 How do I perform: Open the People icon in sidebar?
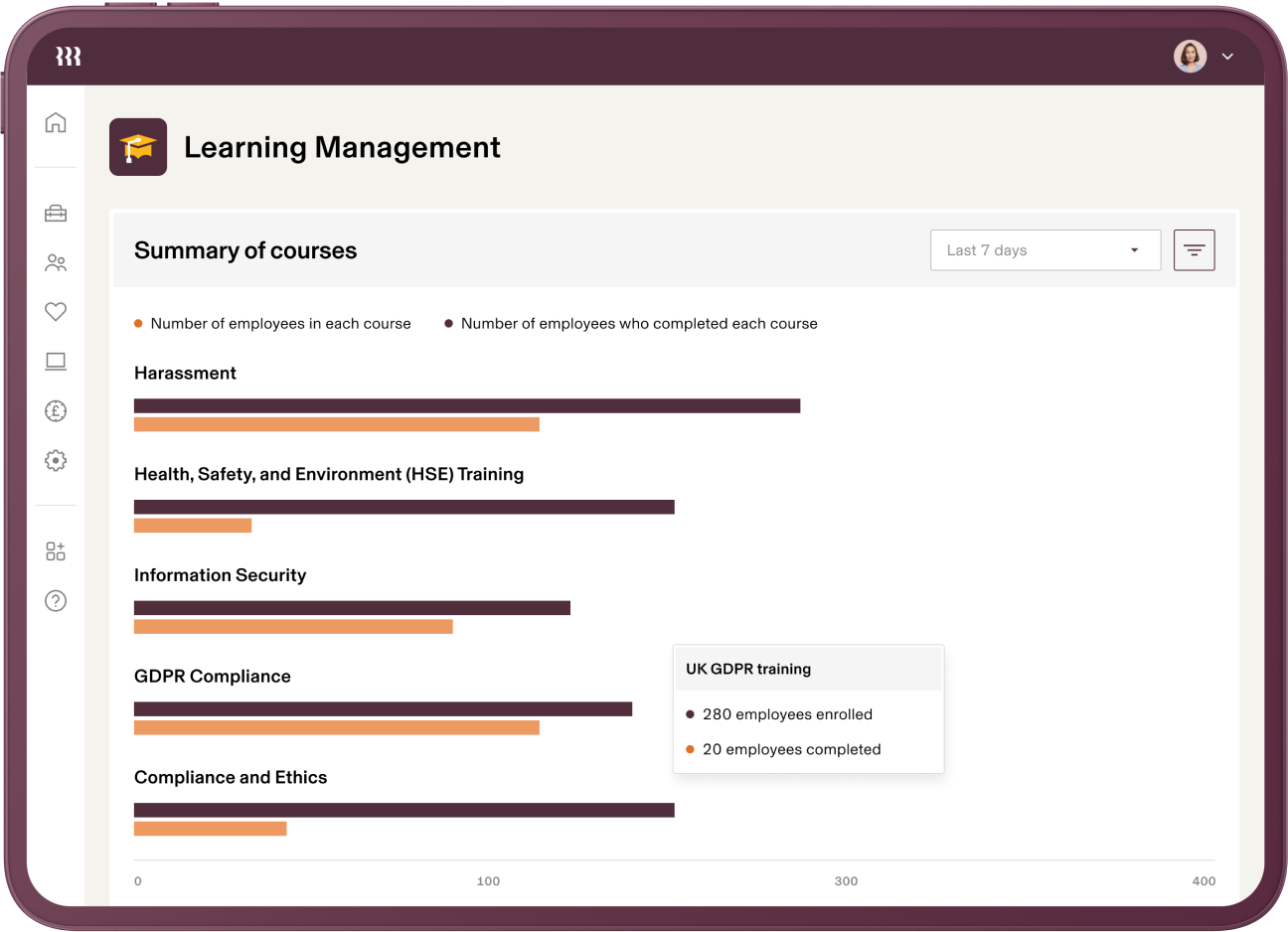click(x=56, y=263)
